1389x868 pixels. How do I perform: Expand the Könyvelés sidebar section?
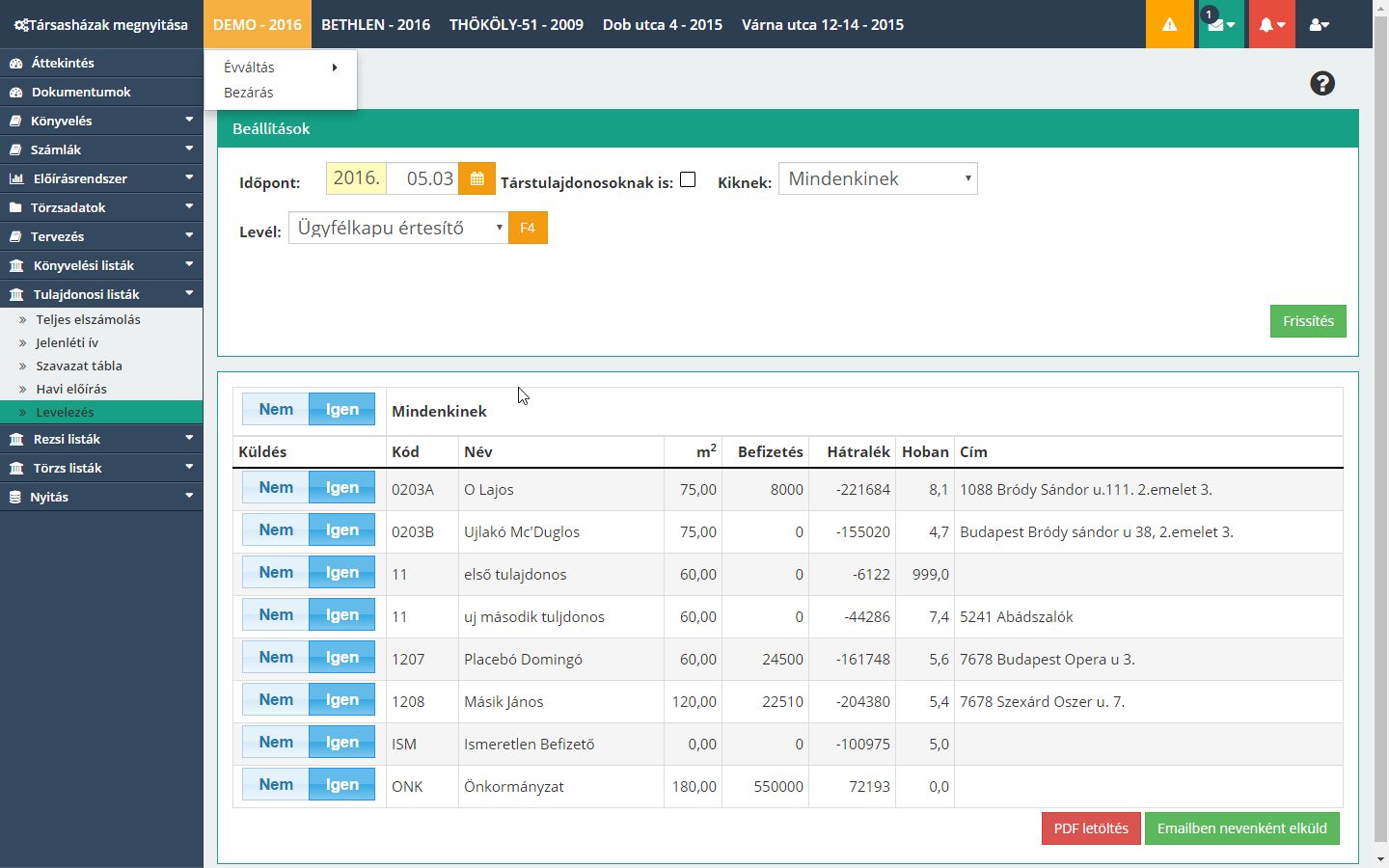click(101, 121)
